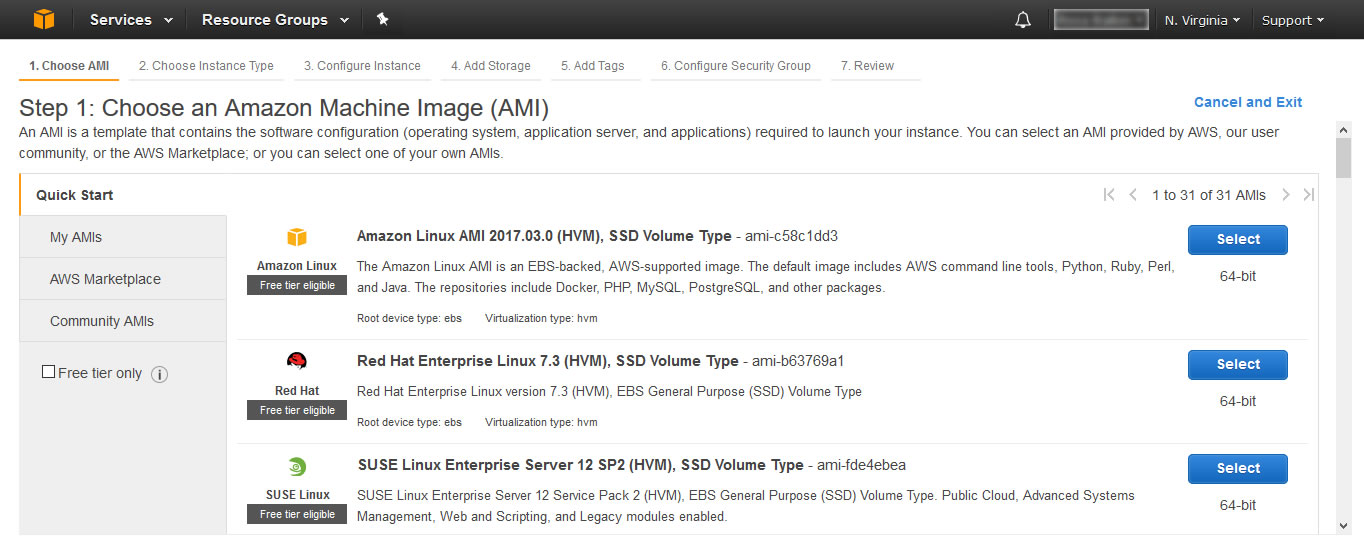Expand the Resource Groups dropdown

pyautogui.click(x=275, y=20)
